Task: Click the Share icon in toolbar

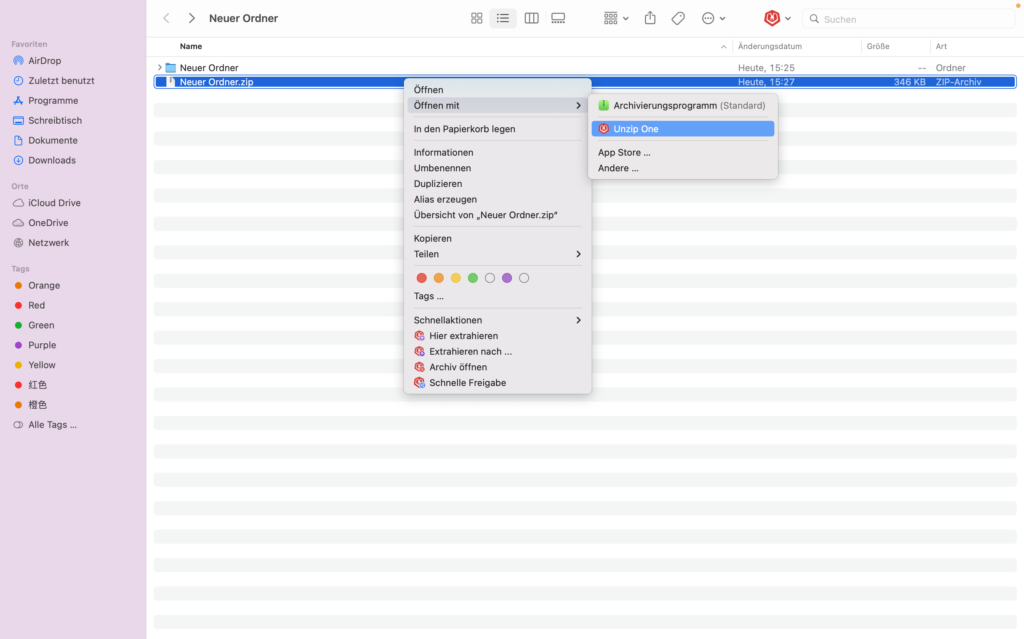Action: pyautogui.click(x=650, y=18)
